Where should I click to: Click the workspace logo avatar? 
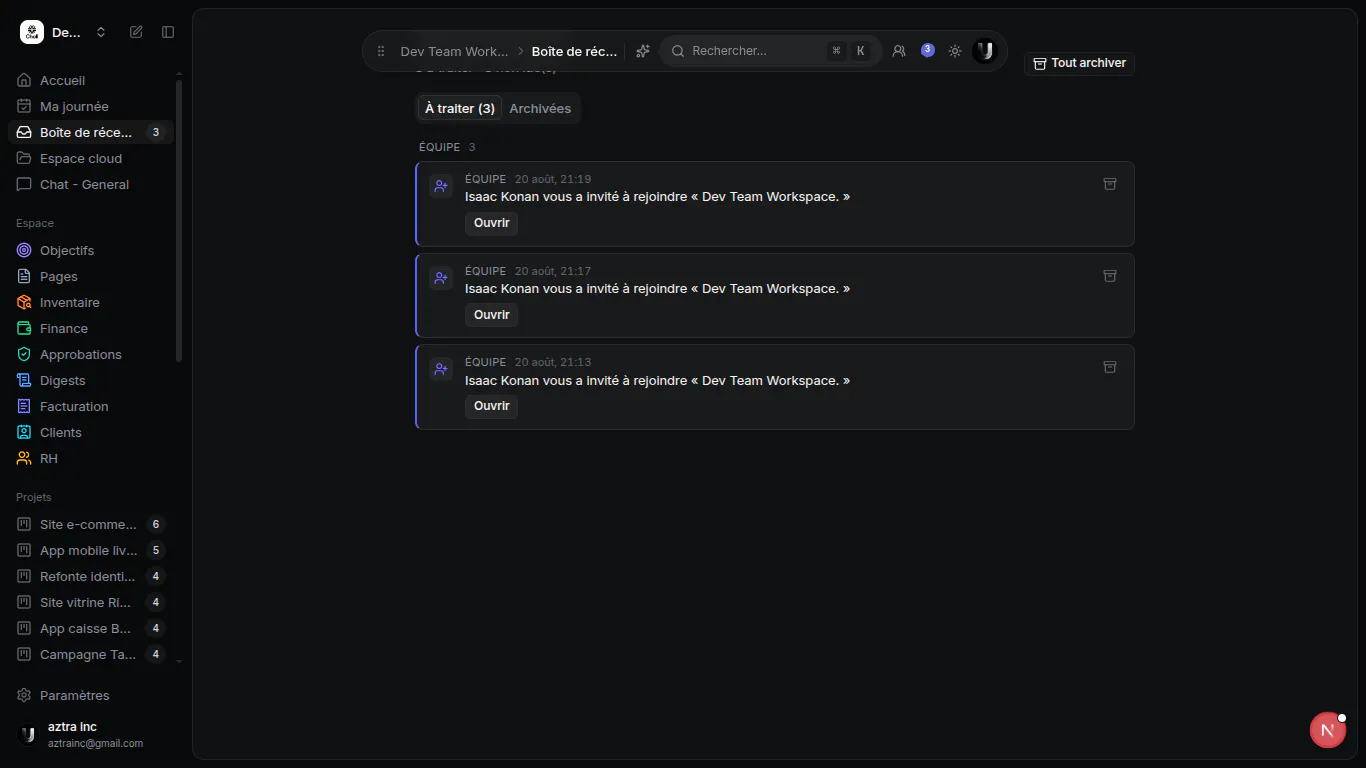tap(32, 32)
